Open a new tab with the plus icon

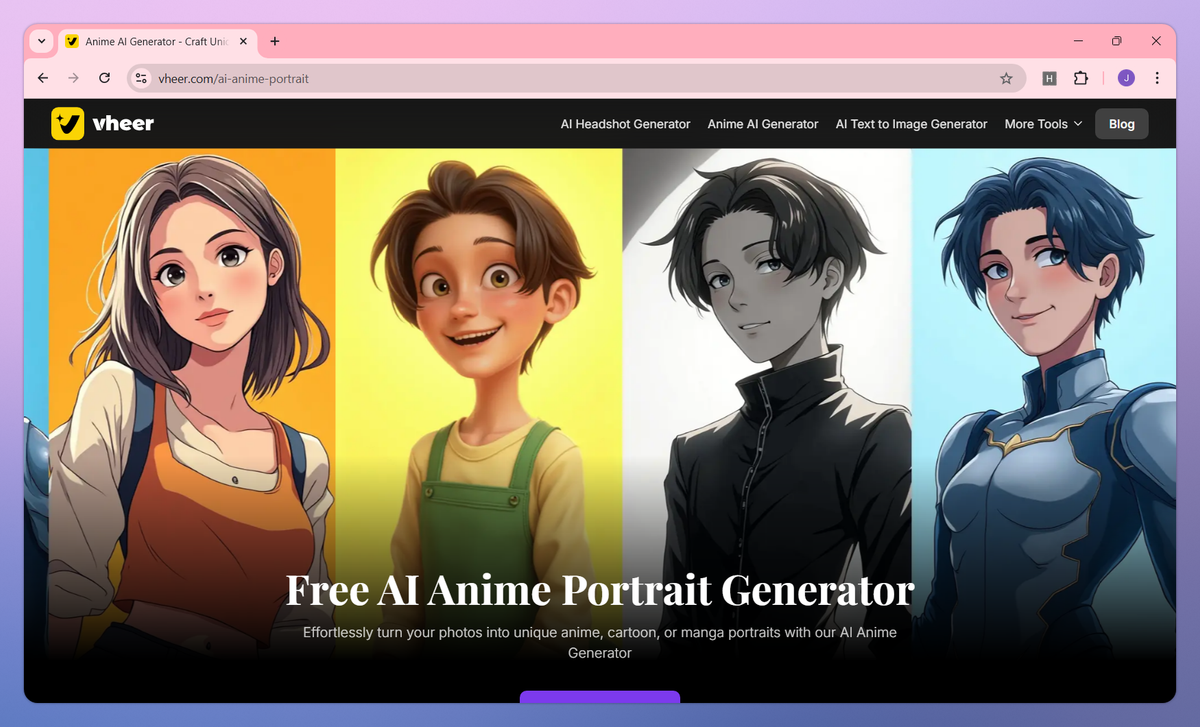coord(275,41)
